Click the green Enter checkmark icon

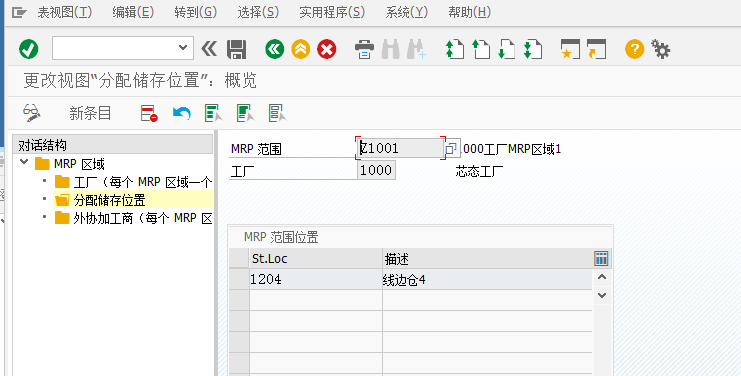tap(28, 49)
